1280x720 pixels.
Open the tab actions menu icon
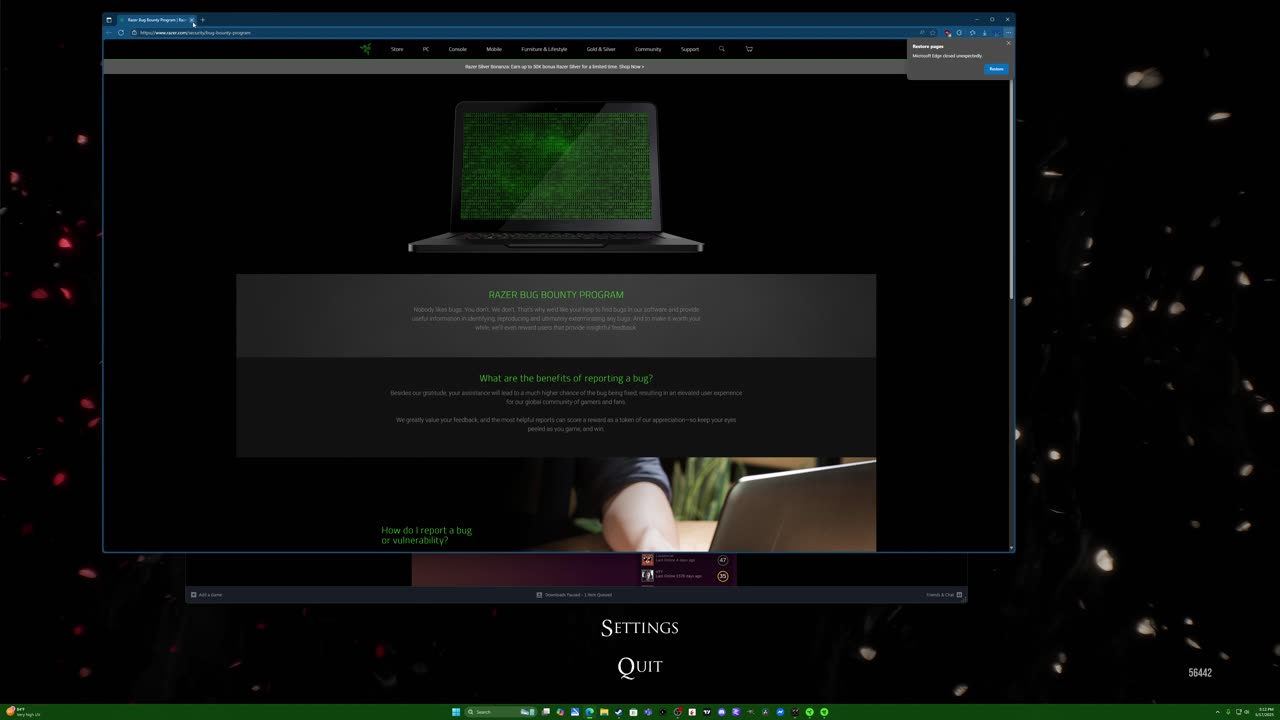109,19
